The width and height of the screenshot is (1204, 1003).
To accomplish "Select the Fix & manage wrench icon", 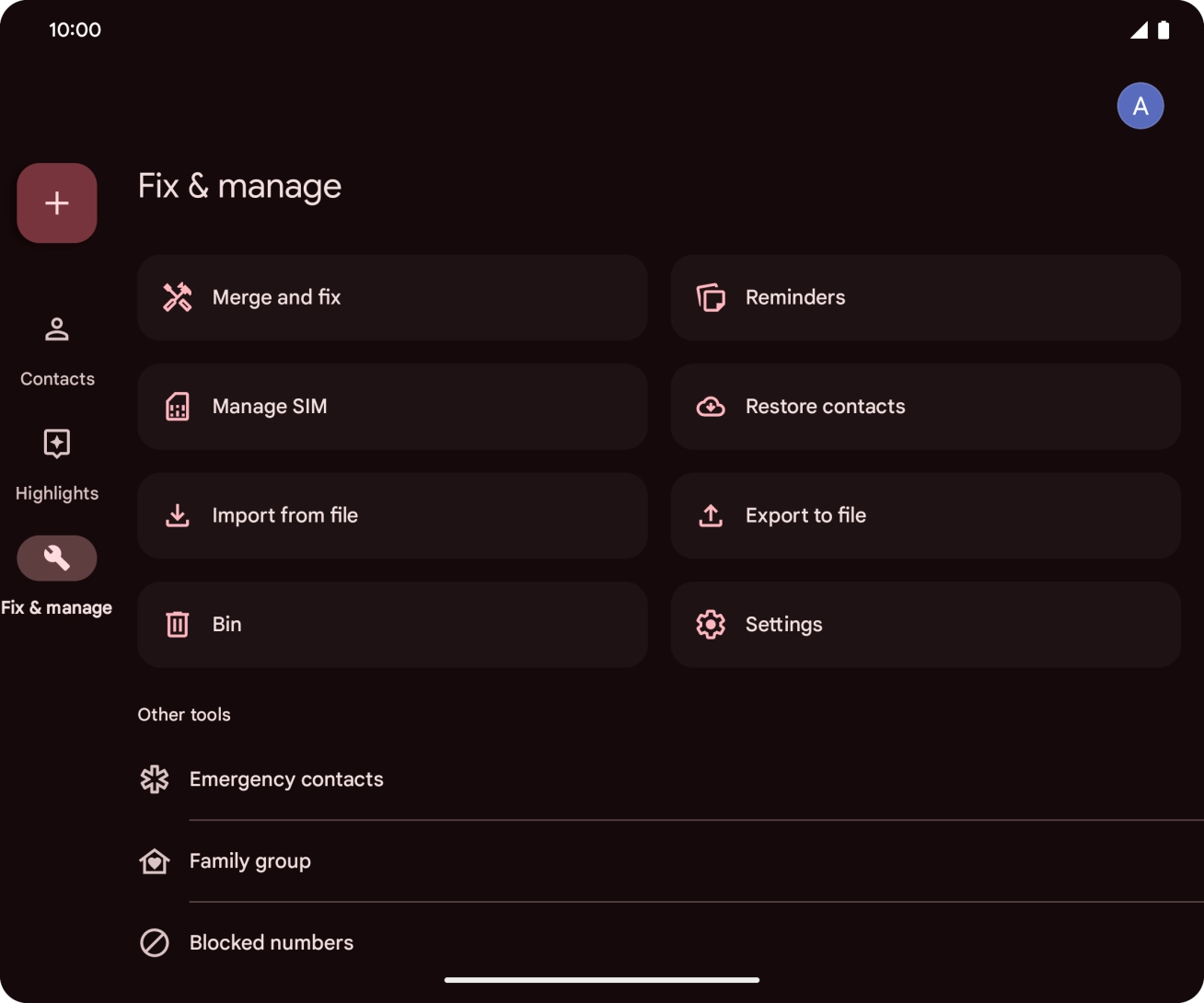I will pos(57,558).
